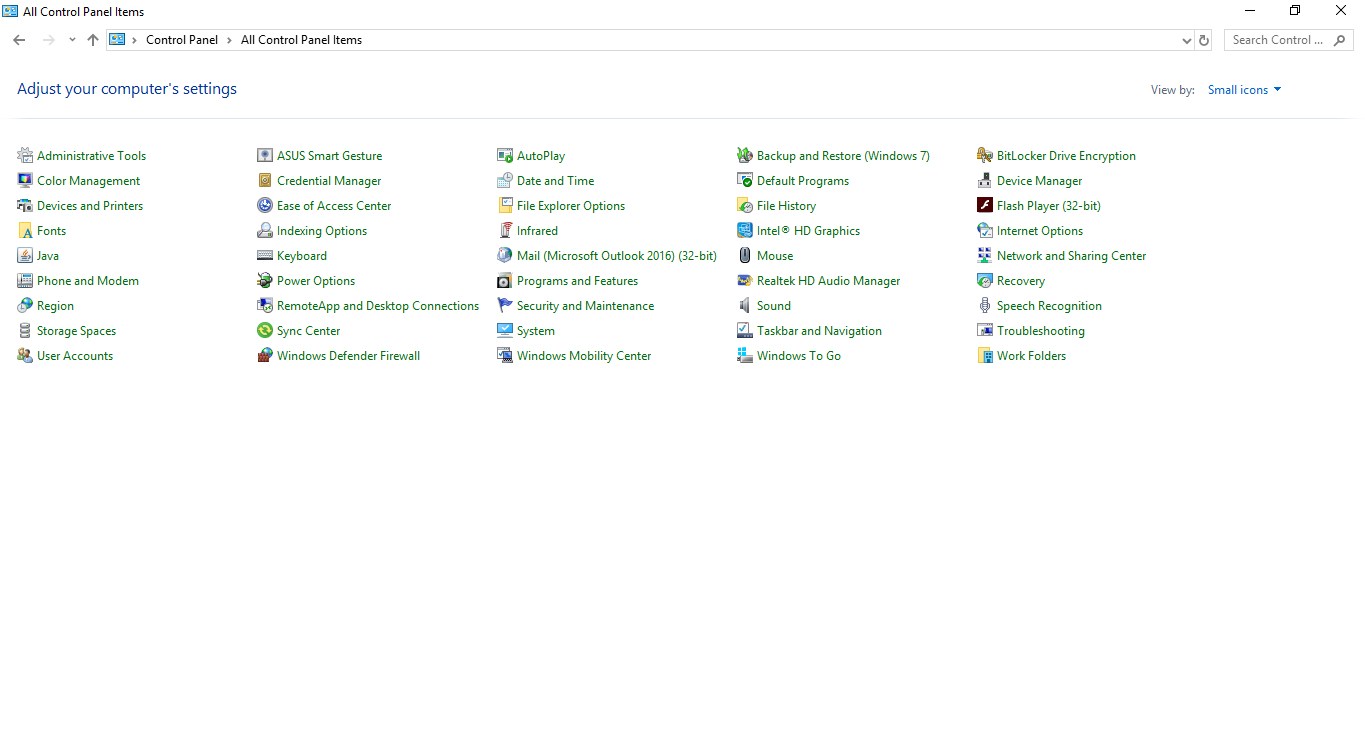Viewport: 1365px width, 730px height.
Task: Click the search magnifier icon
Action: point(1339,40)
